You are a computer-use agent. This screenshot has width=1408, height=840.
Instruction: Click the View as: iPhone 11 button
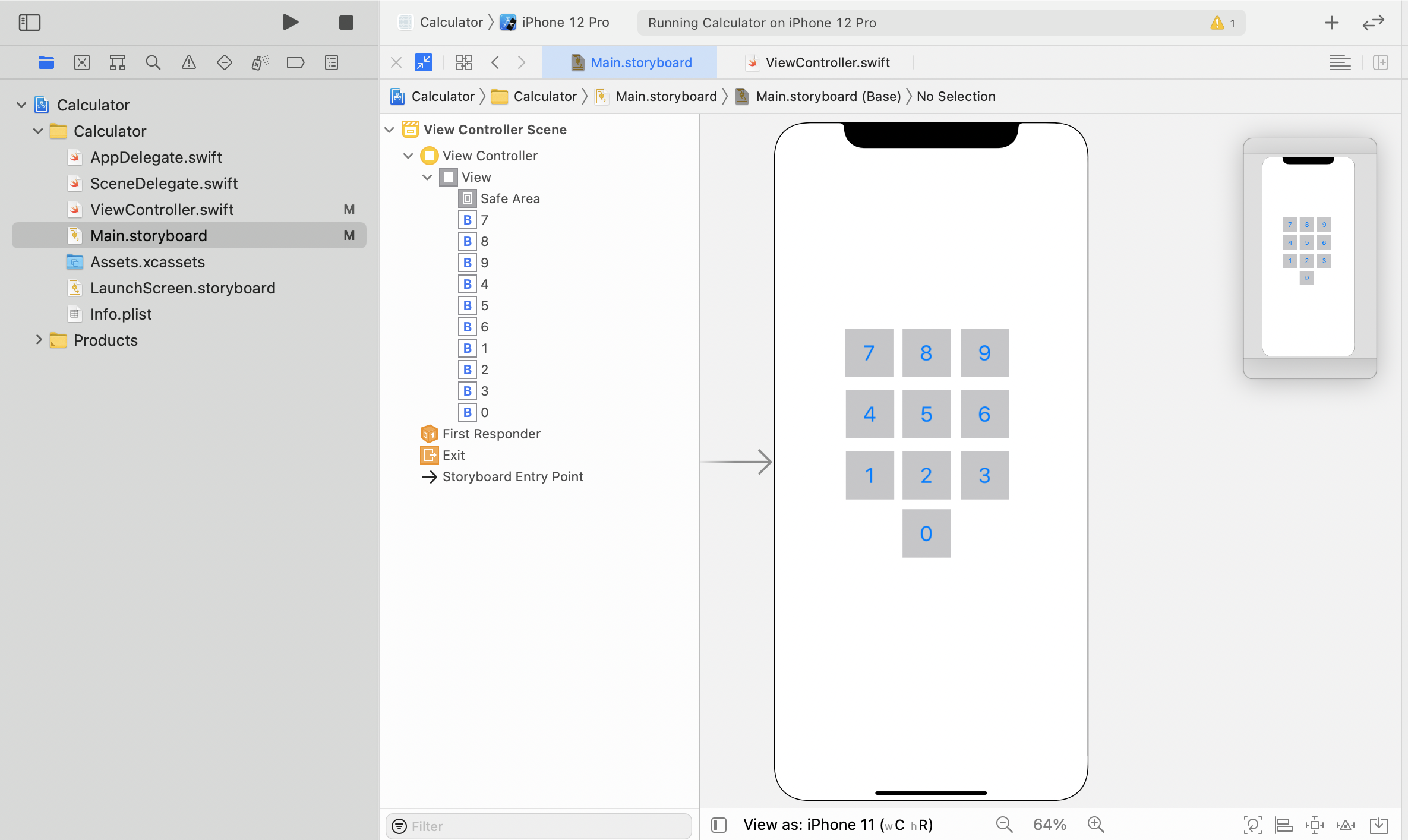838,825
